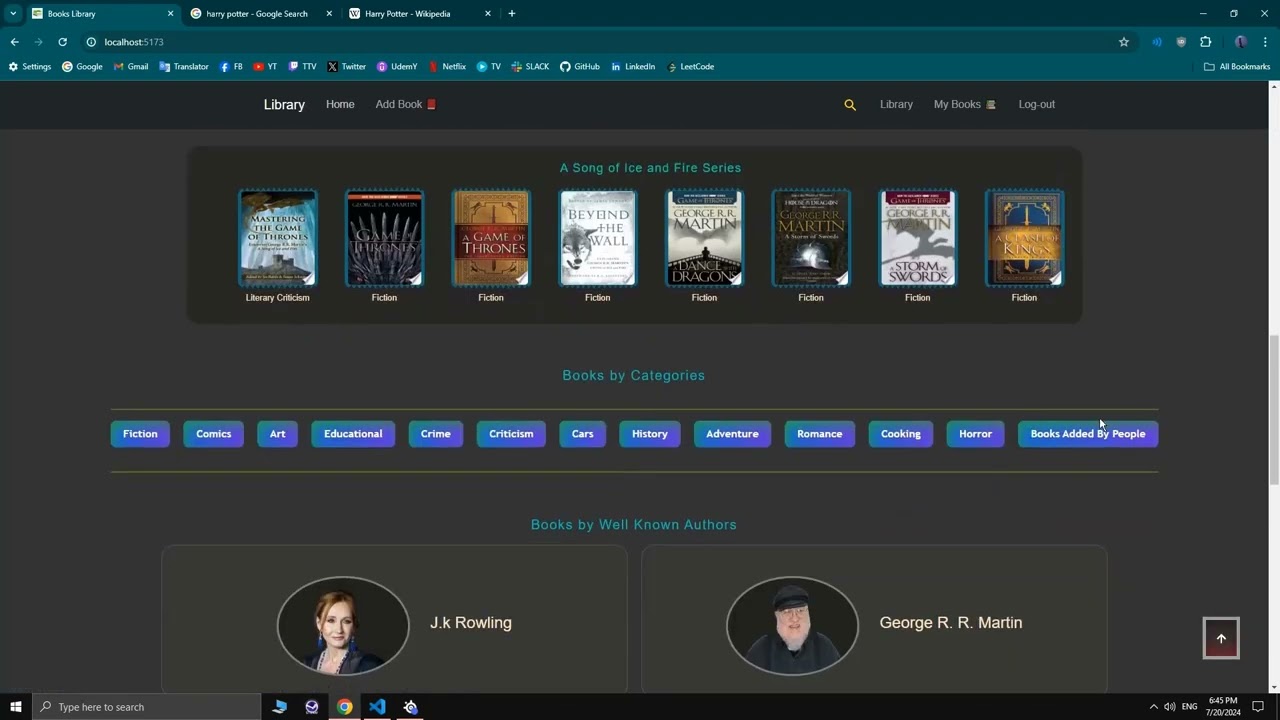Click the scroll-to-top arrow button
Viewport: 1280px width, 720px height.
click(x=1221, y=638)
